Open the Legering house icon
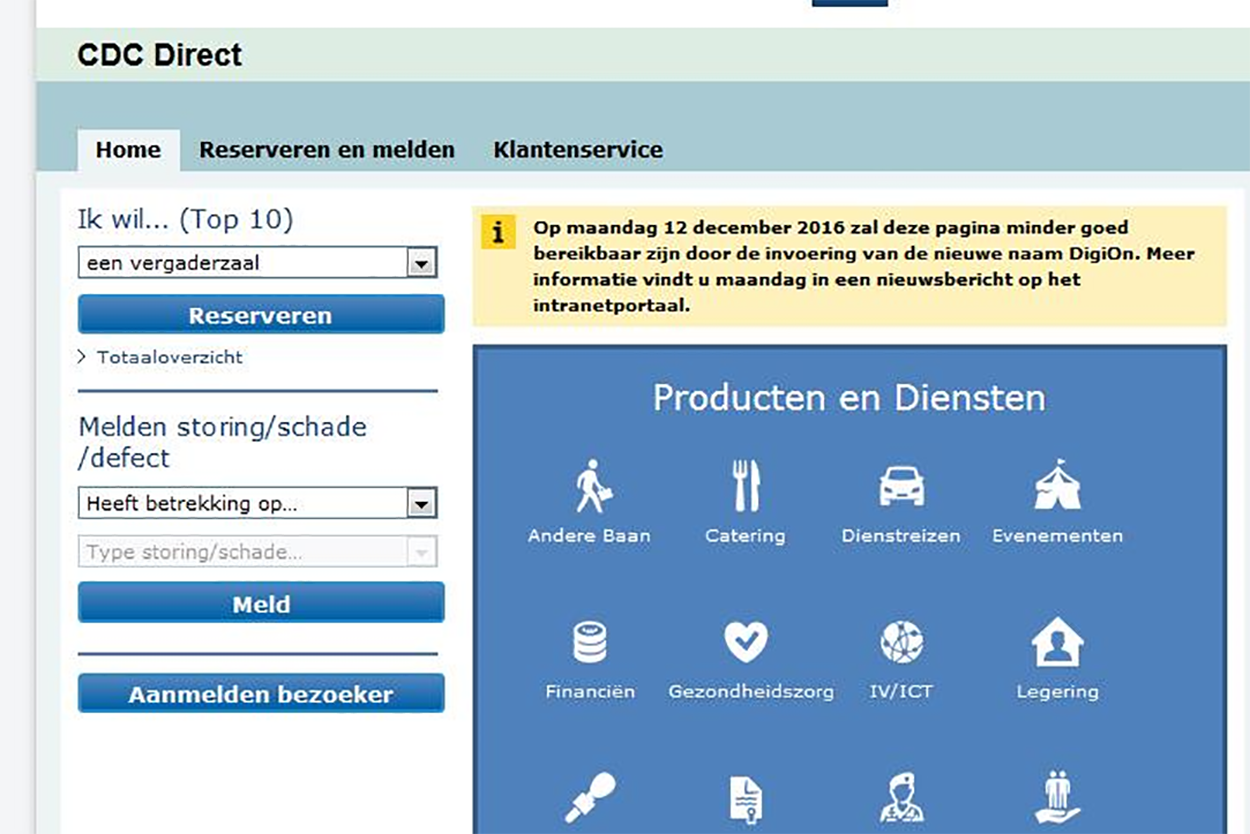 click(x=1057, y=642)
